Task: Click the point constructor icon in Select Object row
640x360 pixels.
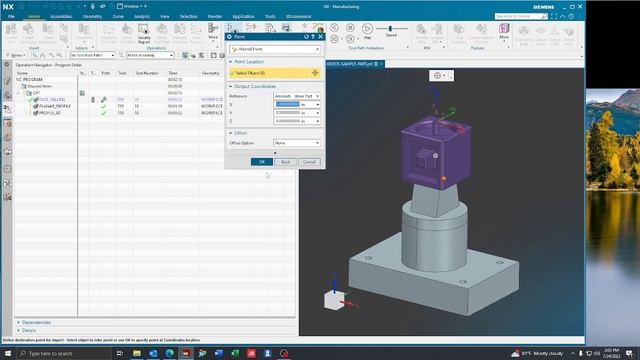Action: (315, 73)
